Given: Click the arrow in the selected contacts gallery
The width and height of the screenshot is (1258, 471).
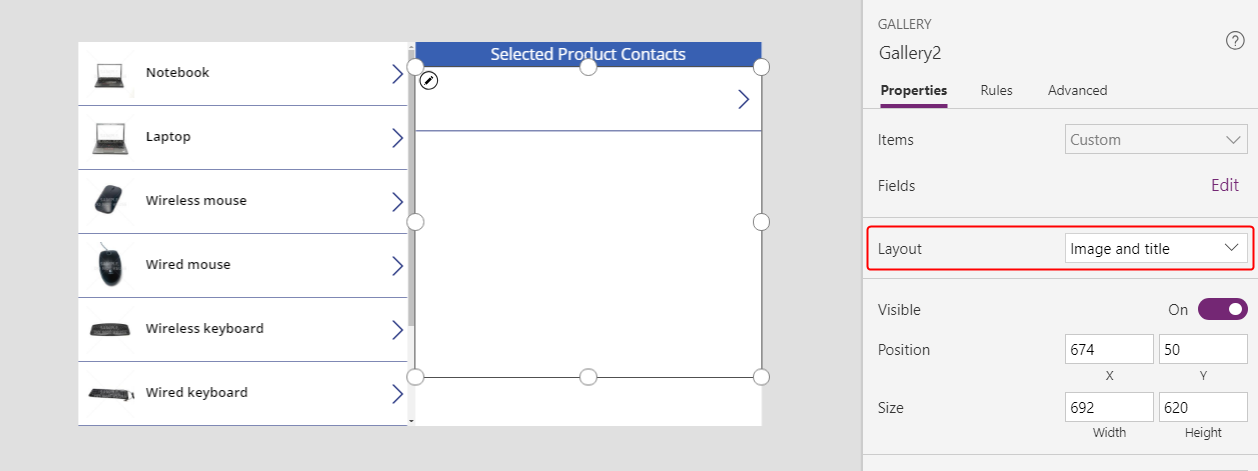Looking at the screenshot, I should coord(743,99).
